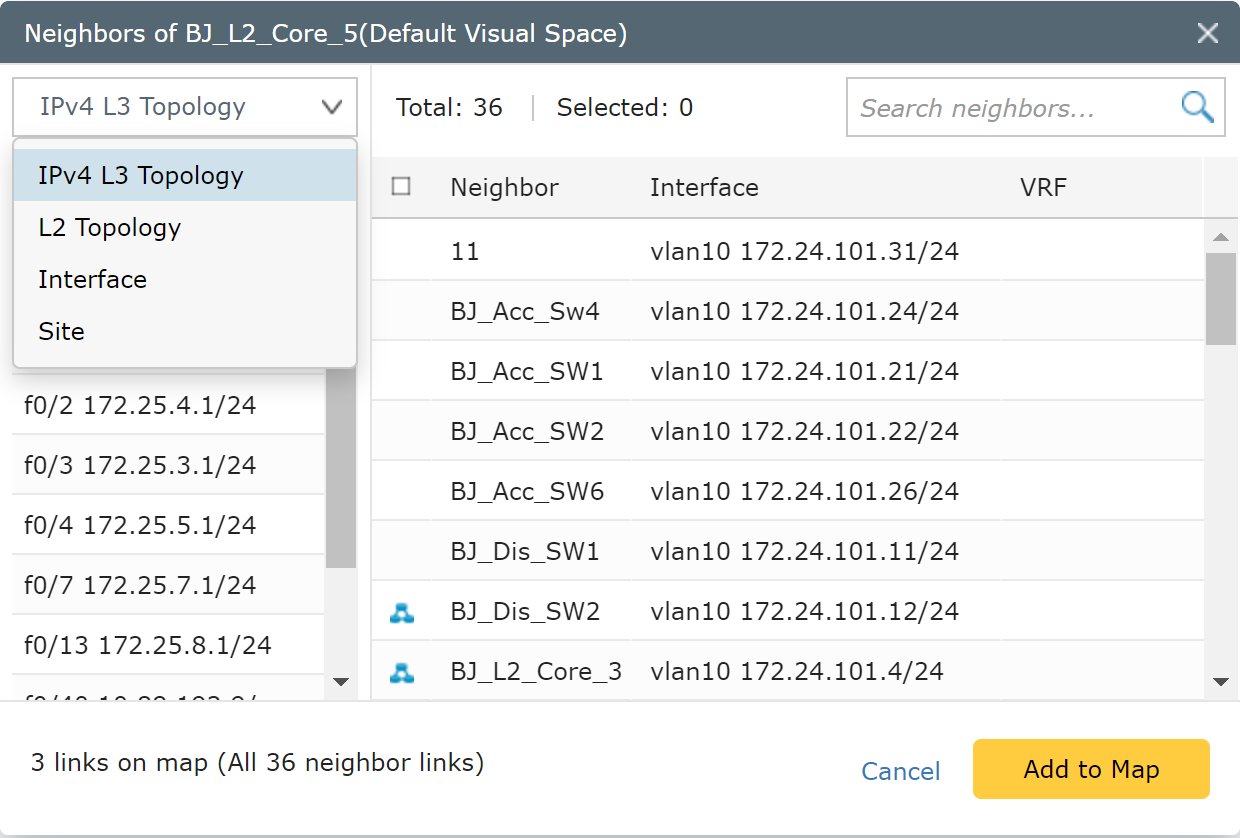Click the search magnifier icon
The image size is (1240, 838).
(1196, 107)
